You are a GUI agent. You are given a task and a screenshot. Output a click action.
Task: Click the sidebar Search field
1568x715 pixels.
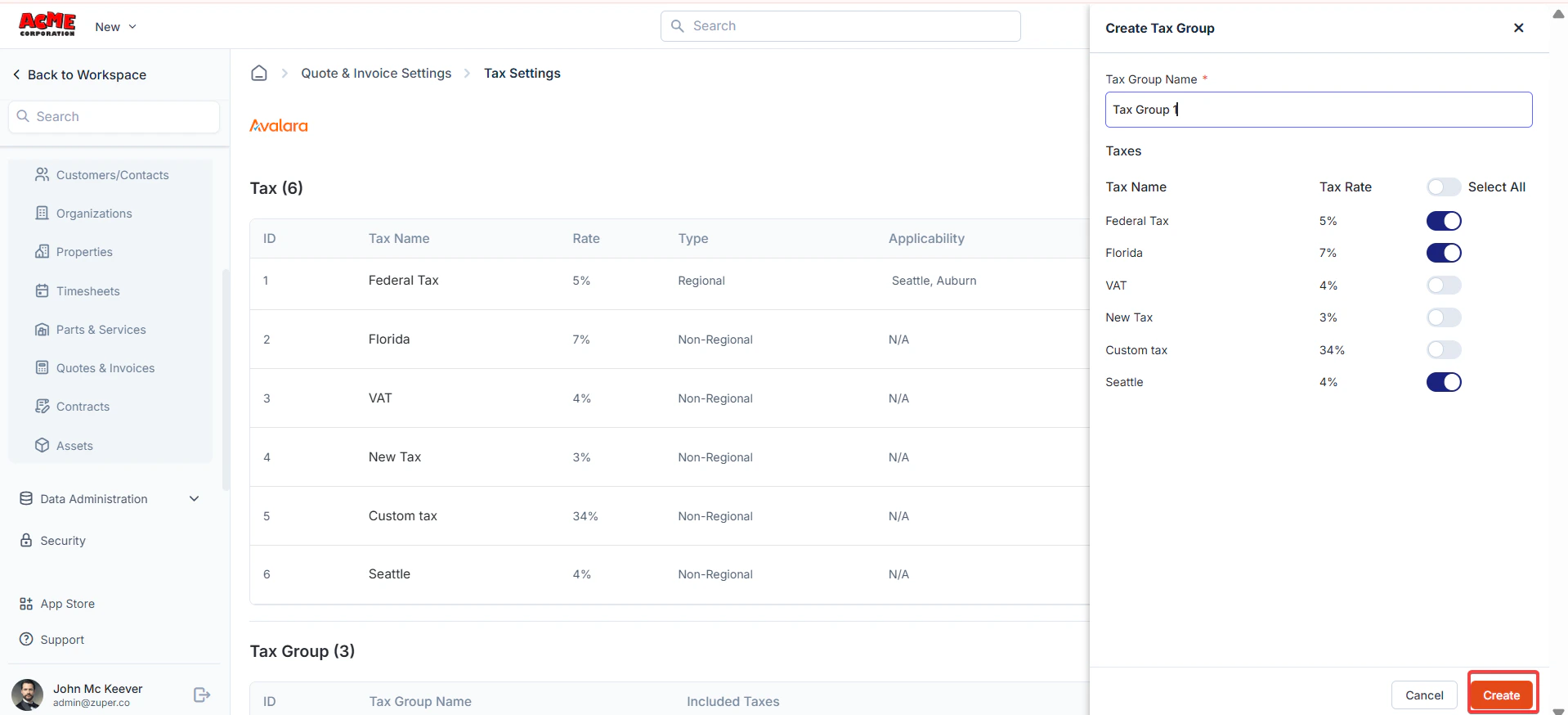point(114,117)
